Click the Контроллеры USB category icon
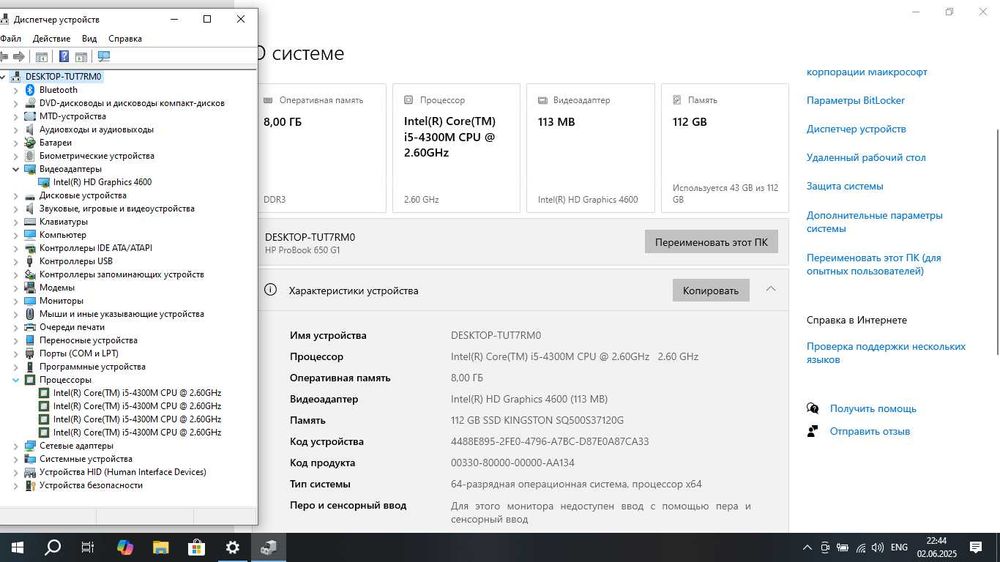 (30, 262)
